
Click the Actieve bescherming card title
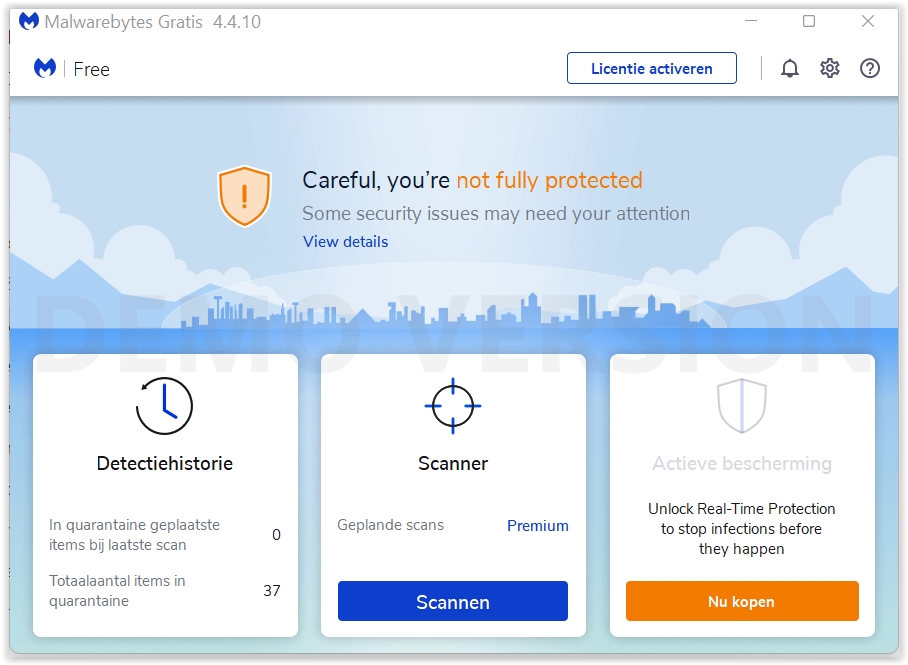click(741, 464)
